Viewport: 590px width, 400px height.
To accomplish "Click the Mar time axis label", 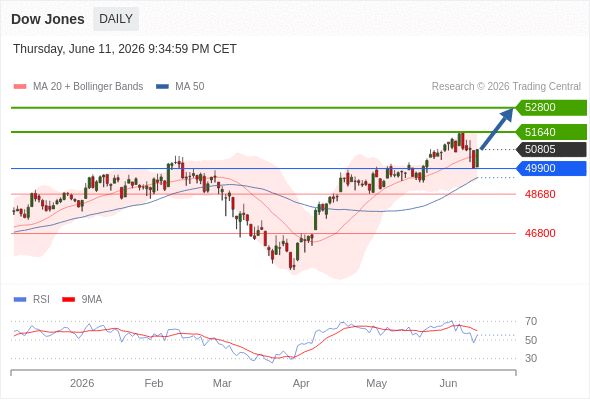I will 222,383.
